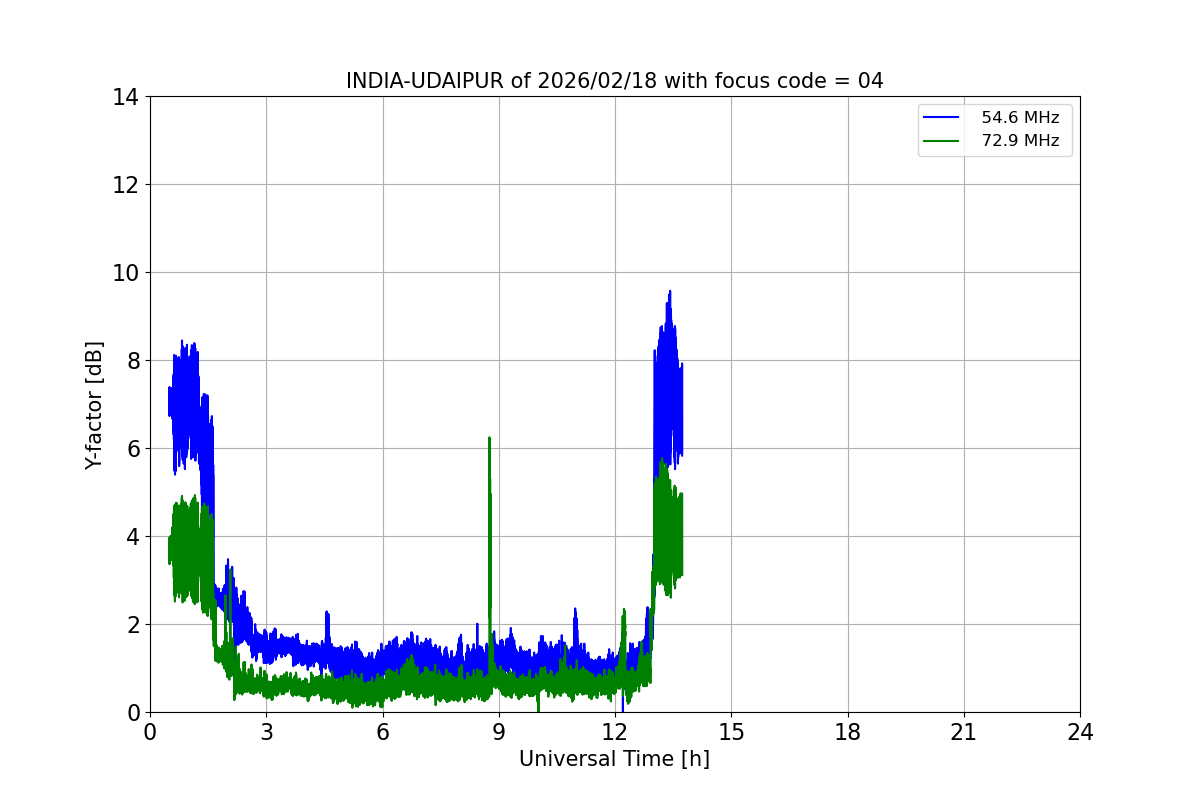Click the green line sample in the legend
Image resolution: width=1200 pixels, height=800 pixels.
click(x=942, y=141)
